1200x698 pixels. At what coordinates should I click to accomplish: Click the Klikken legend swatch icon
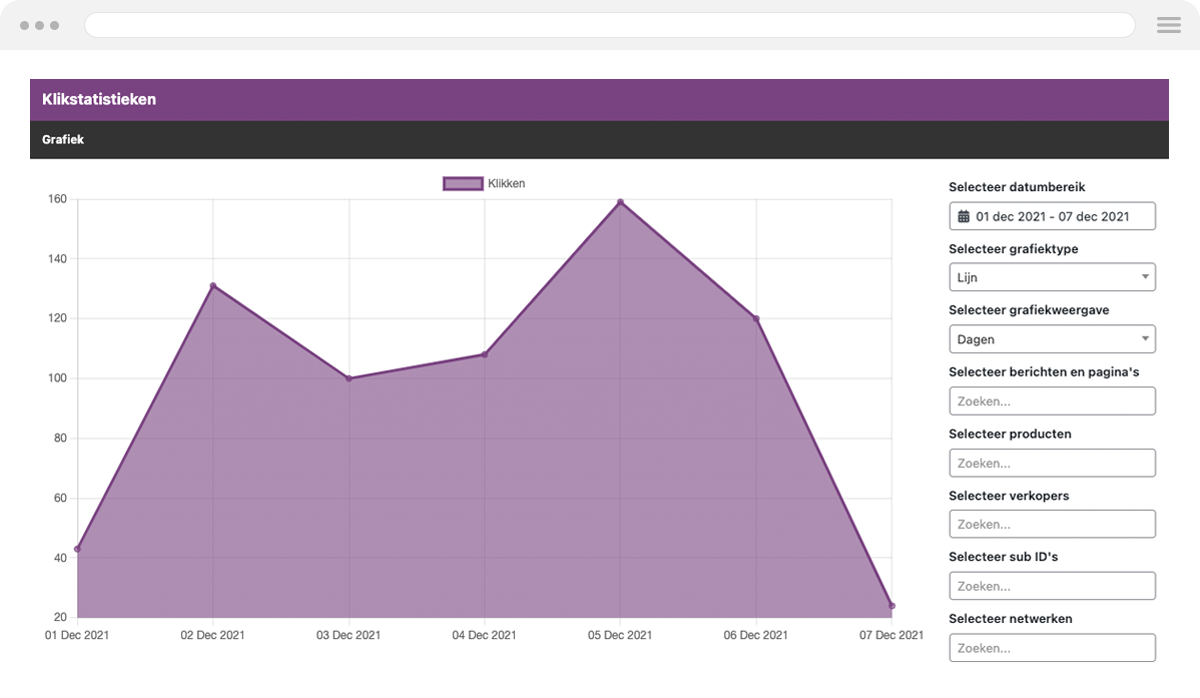(x=462, y=183)
